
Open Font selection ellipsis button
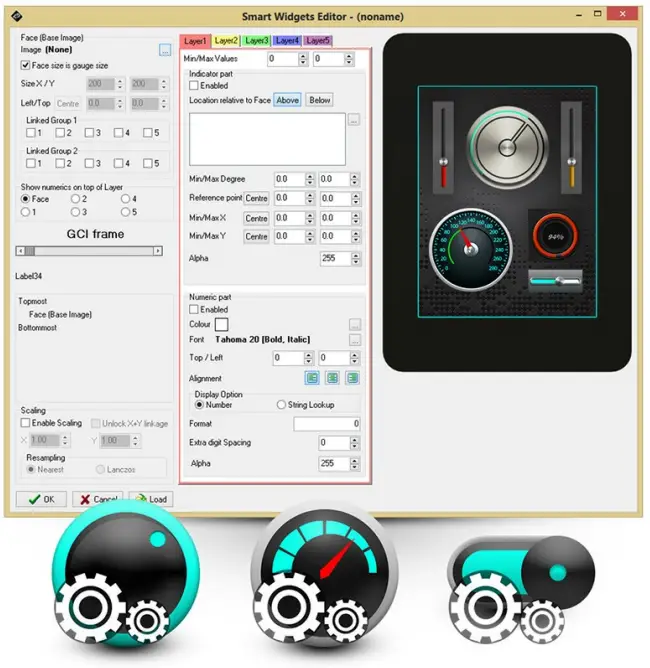355,340
